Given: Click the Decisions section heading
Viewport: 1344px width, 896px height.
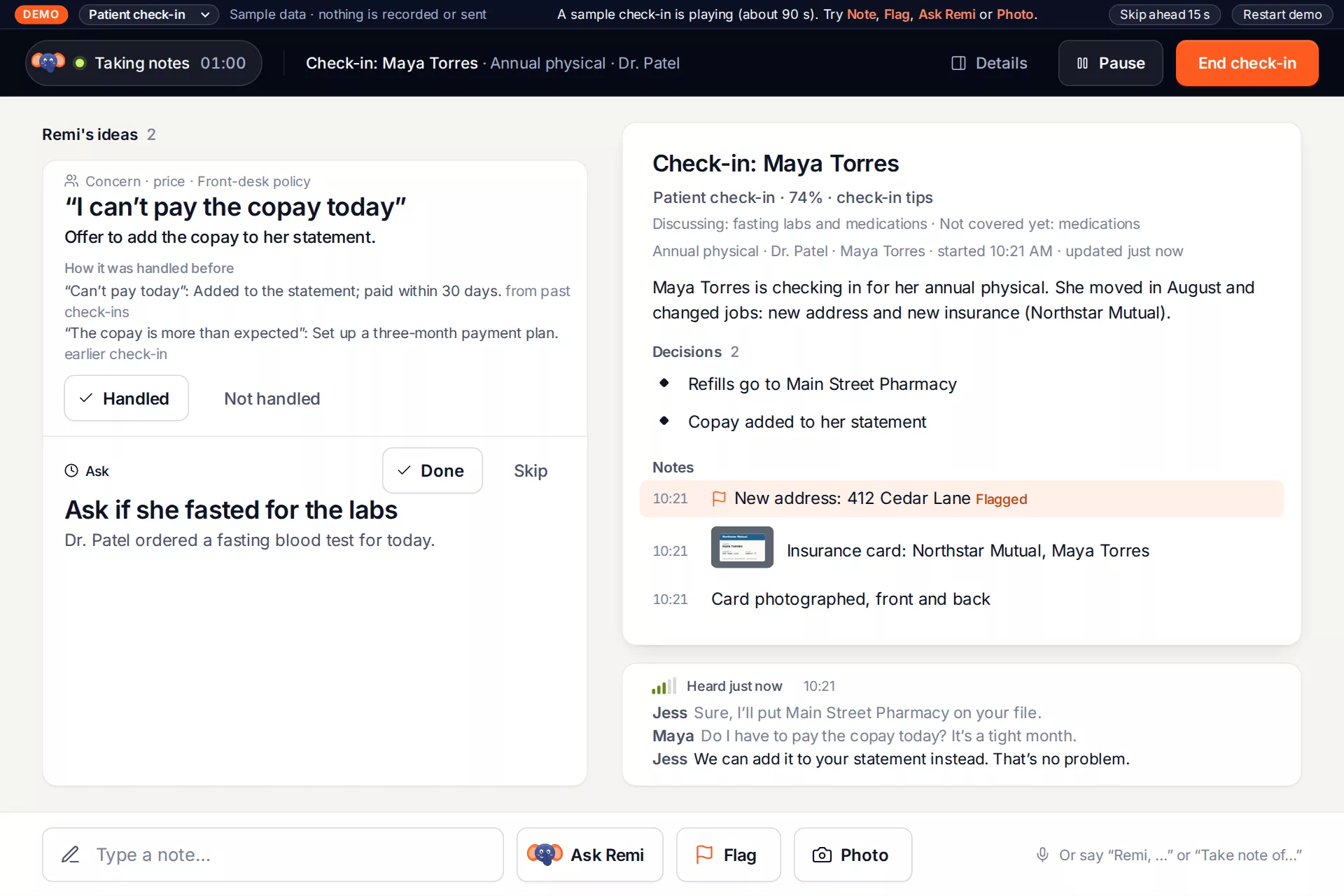Looking at the screenshot, I should tap(687, 352).
